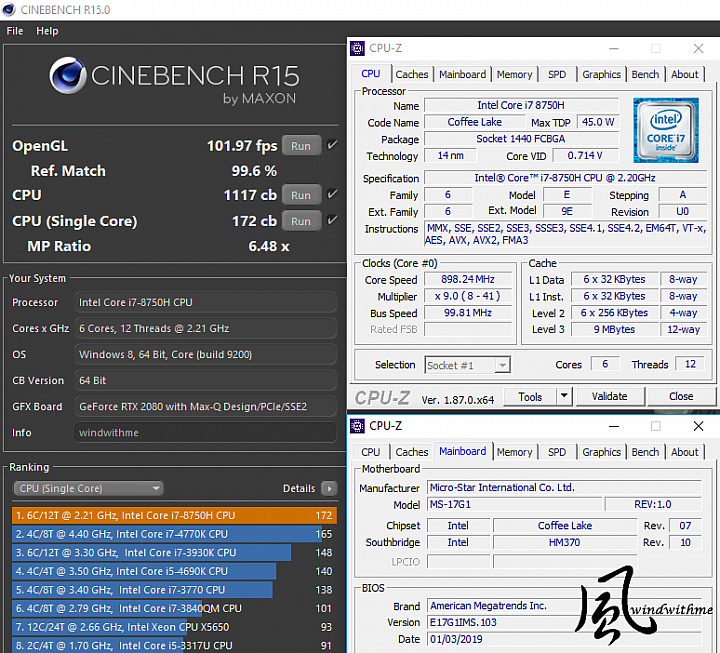This screenshot has height=653, width=720.
Task: Click the Close button in CPU-Z
Action: (681, 396)
